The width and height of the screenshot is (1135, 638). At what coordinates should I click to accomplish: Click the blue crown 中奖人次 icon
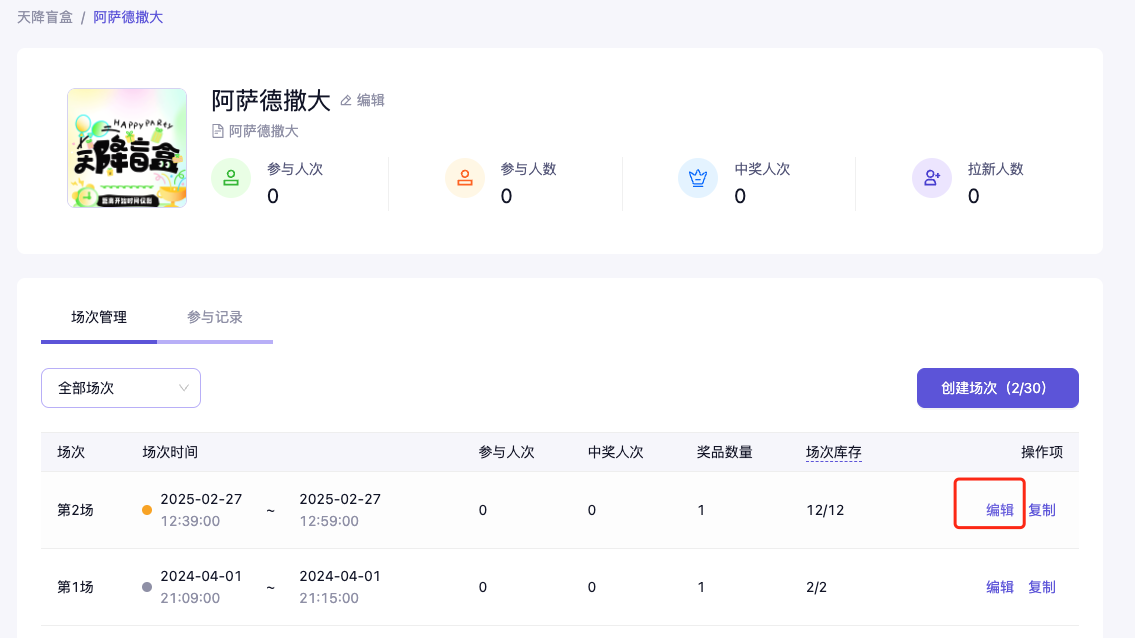tap(698, 179)
